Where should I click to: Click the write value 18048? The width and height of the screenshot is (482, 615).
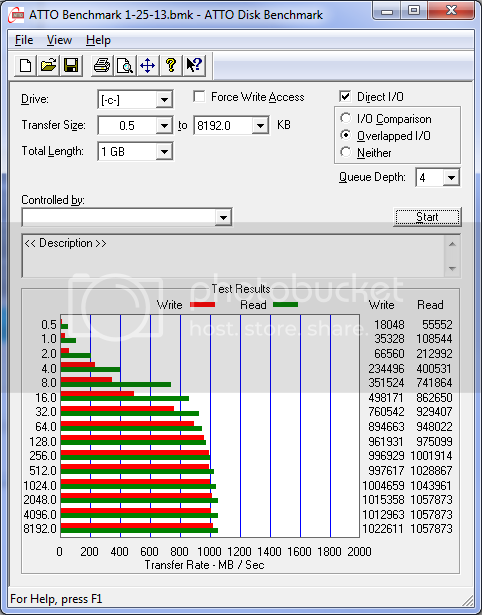pos(389,324)
